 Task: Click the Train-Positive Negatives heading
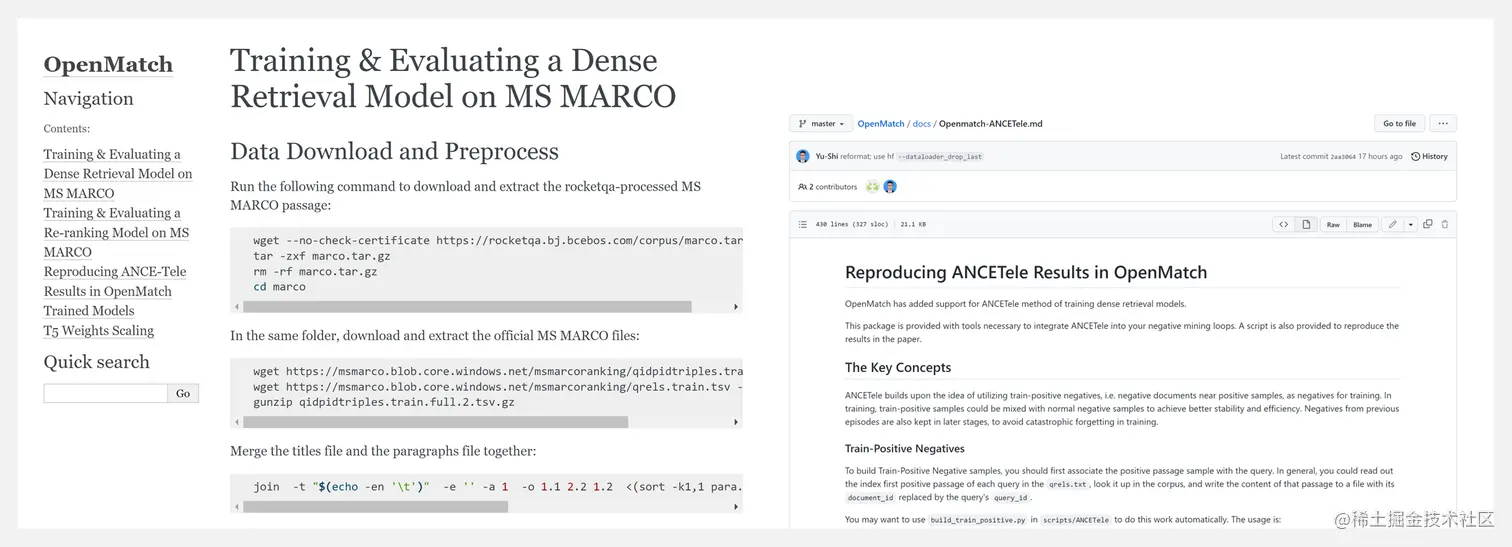(x=905, y=449)
